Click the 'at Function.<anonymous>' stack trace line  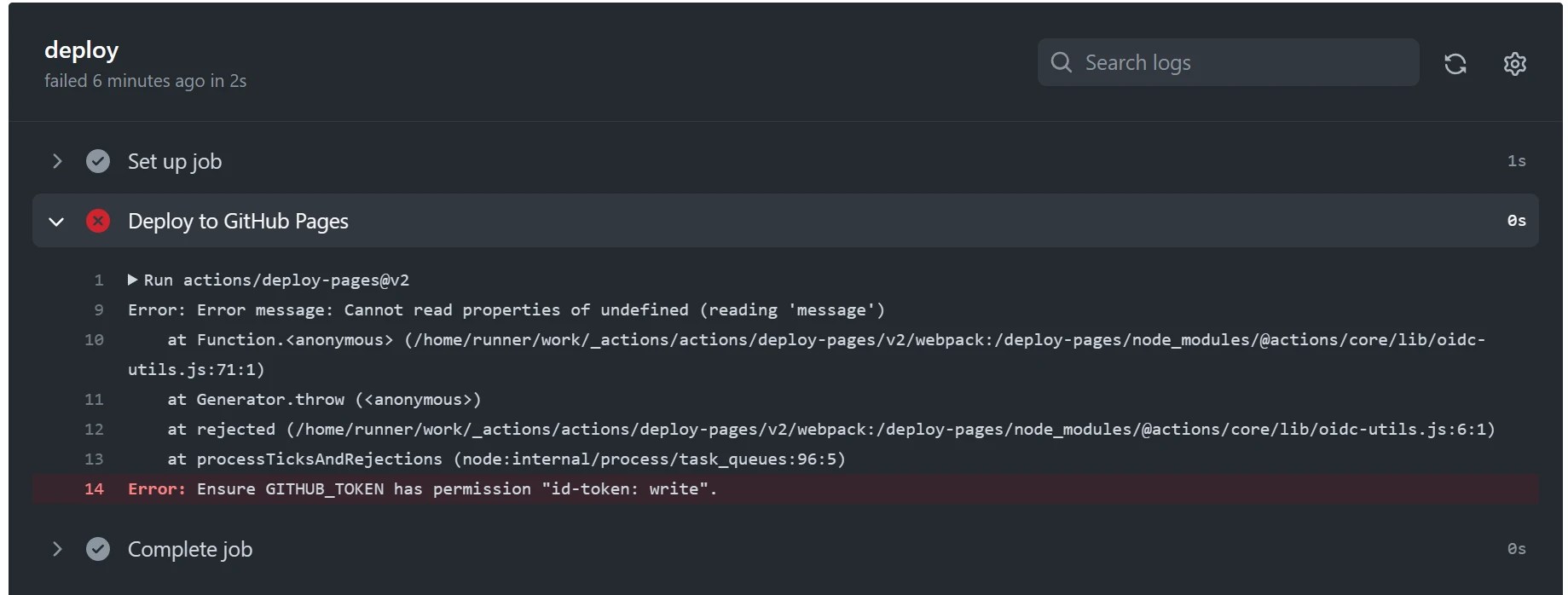point(807,354)
